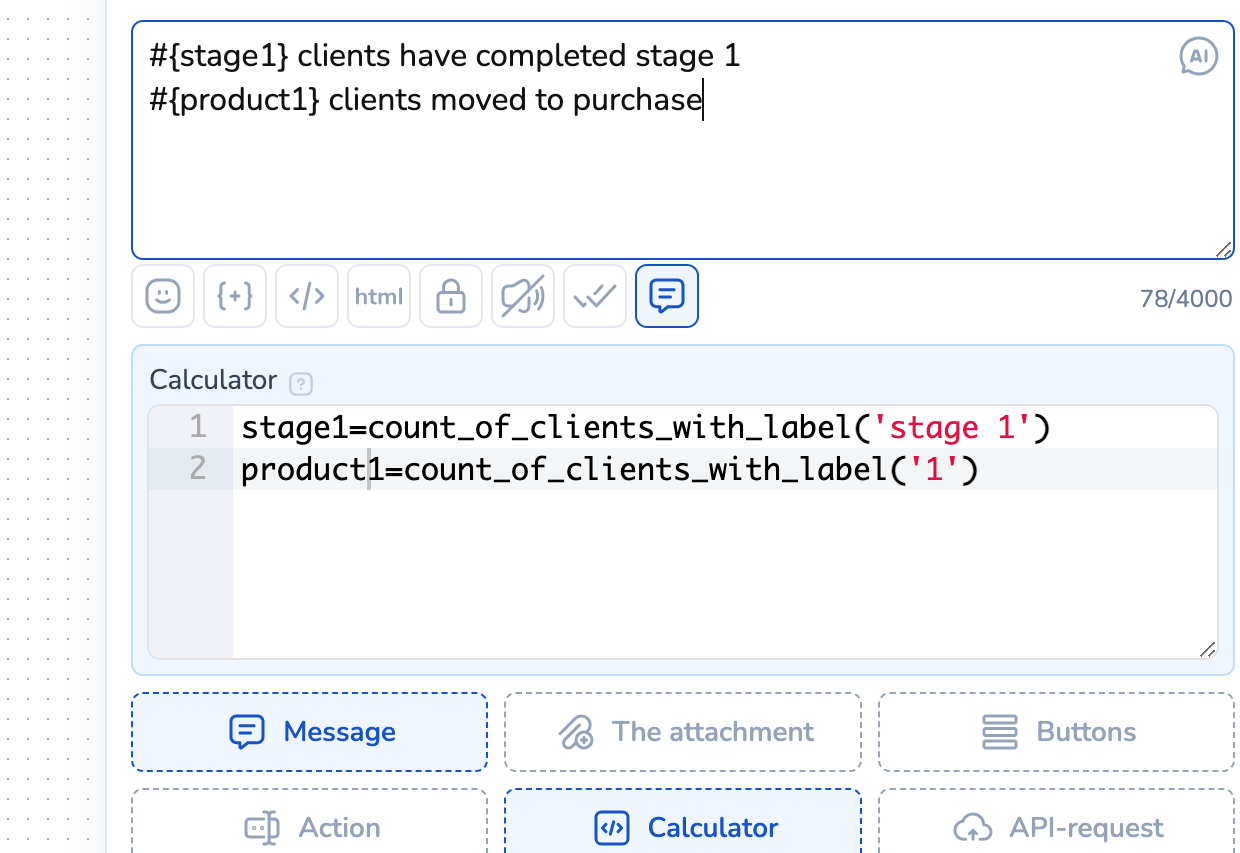Click the code brackets formatting icon
Screen dimensions: 1240x853
coord(307,296)
